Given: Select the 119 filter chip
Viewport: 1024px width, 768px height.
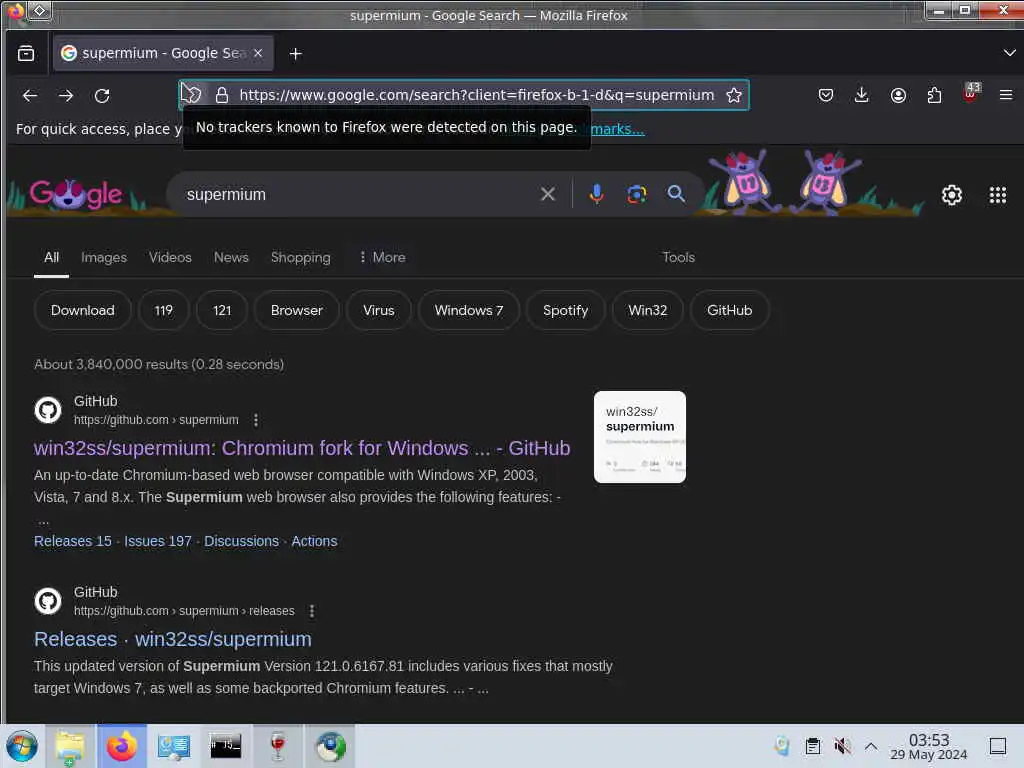Looking at the screenshot, I should pyautogui.click(x=164, y=310).
